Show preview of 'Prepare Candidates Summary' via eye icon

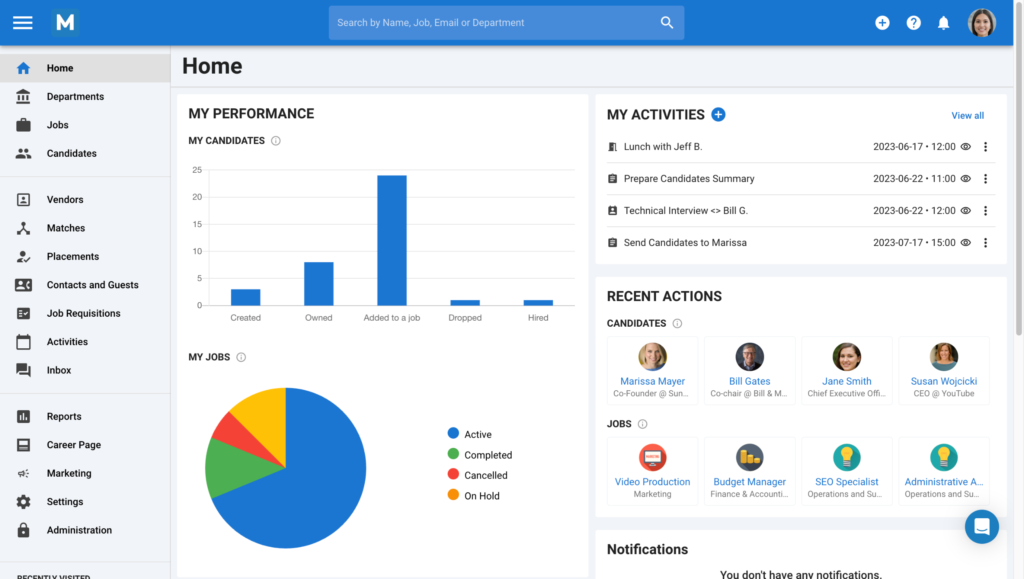point(965,178)
